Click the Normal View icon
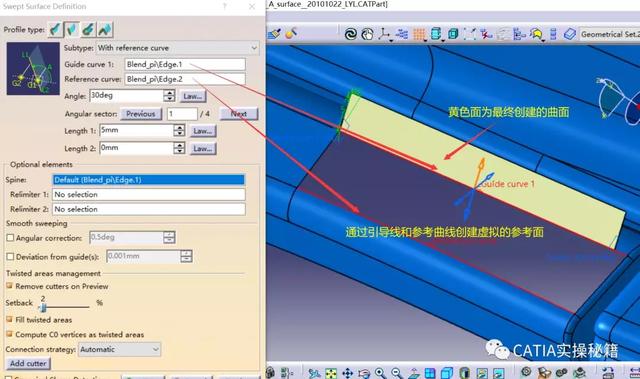This screenshot has height=379, width=640. point(413,373)
